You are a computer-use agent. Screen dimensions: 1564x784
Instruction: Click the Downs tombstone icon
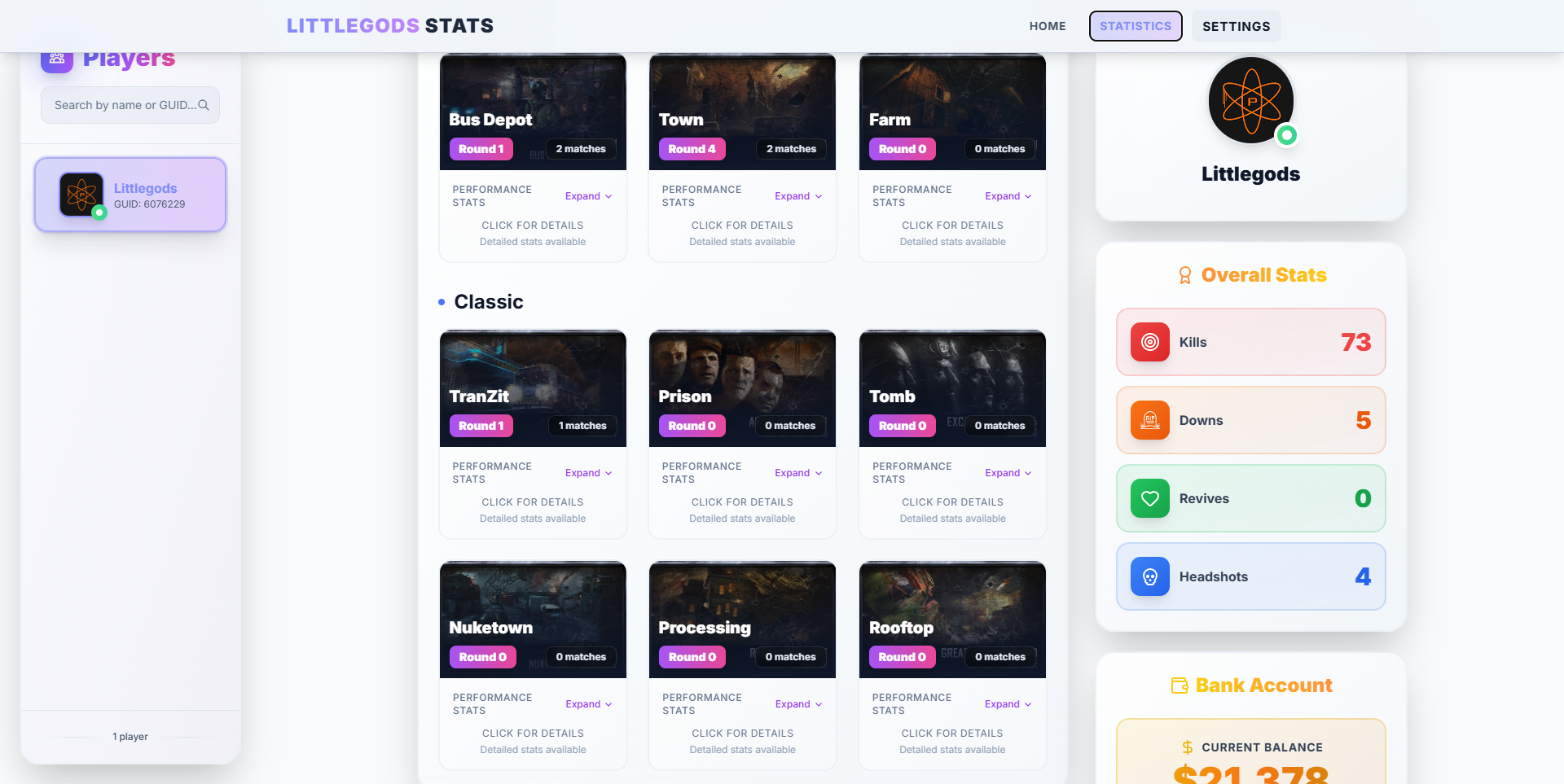1149,420
